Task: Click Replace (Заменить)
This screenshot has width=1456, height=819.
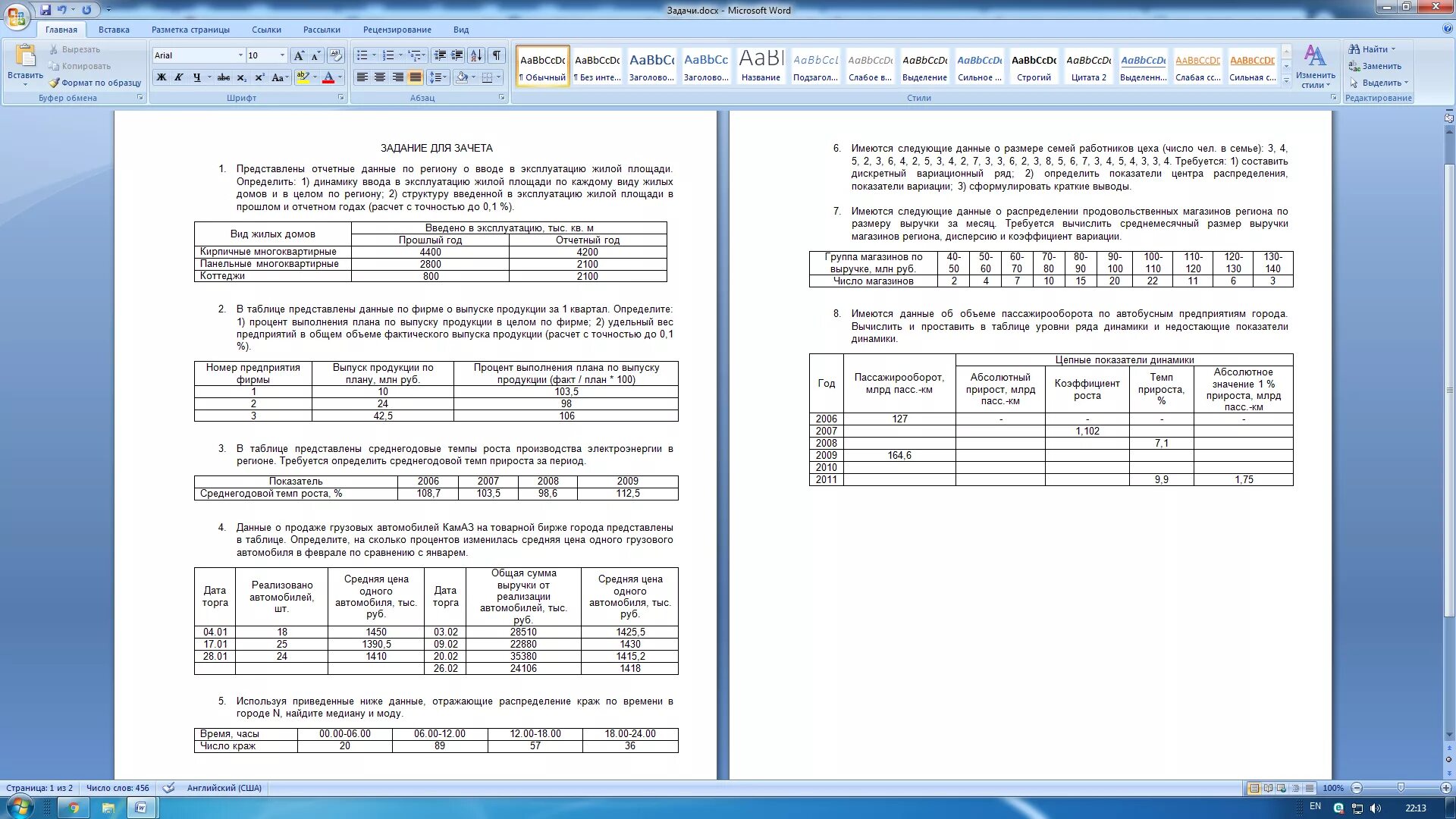Action: point(1376,66)
